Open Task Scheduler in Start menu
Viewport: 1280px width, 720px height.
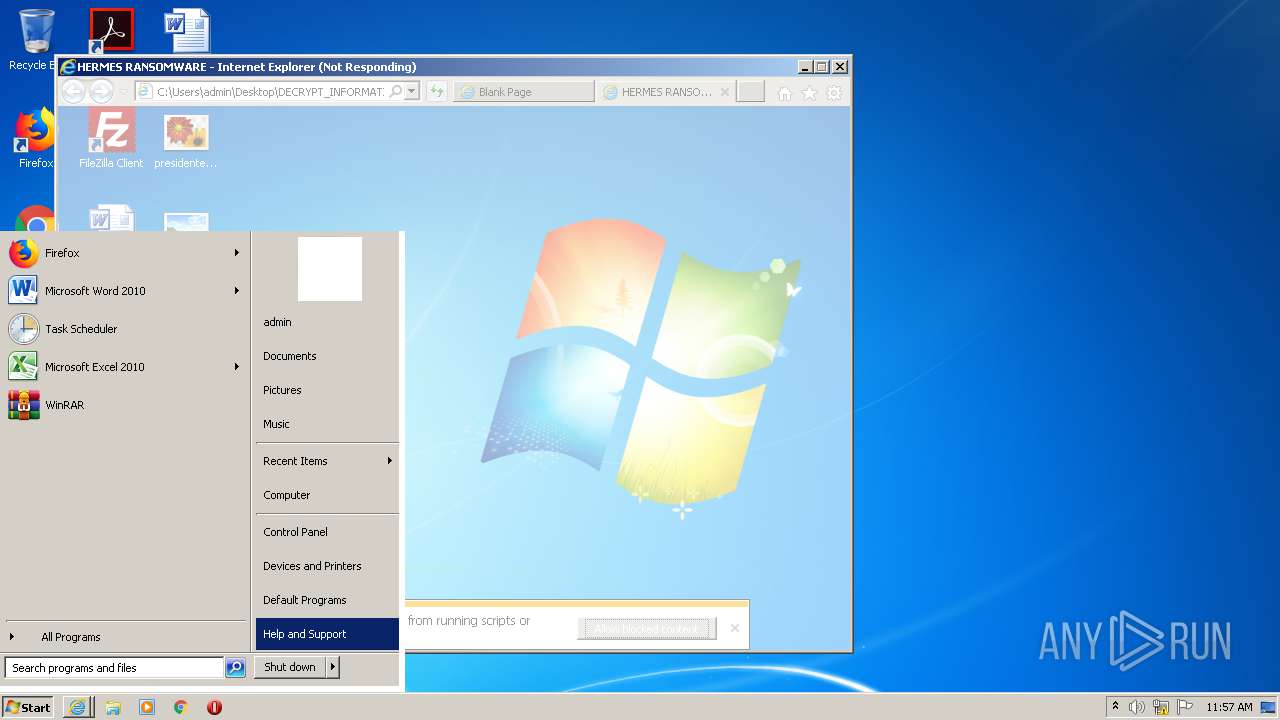tap(124, 329)
